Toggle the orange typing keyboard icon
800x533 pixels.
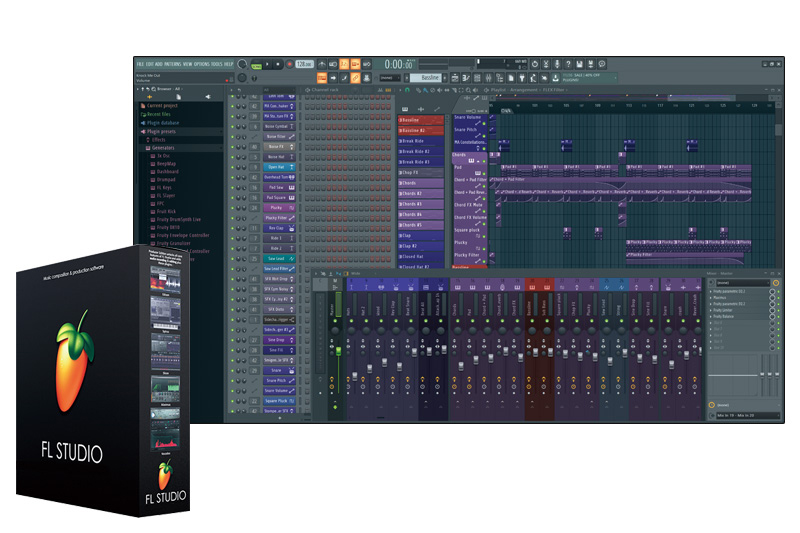(322, 78)
